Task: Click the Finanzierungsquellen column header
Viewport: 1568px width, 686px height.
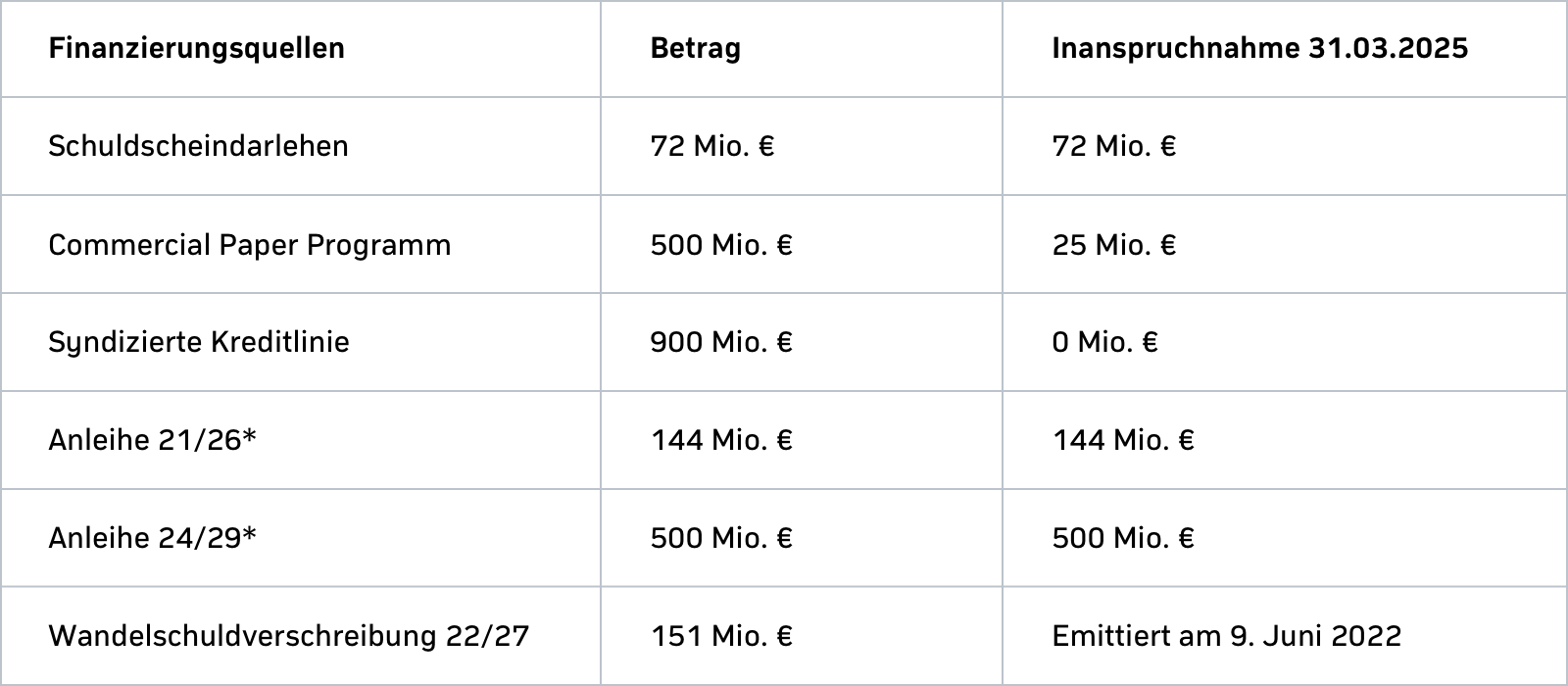Action: point(196,49)
